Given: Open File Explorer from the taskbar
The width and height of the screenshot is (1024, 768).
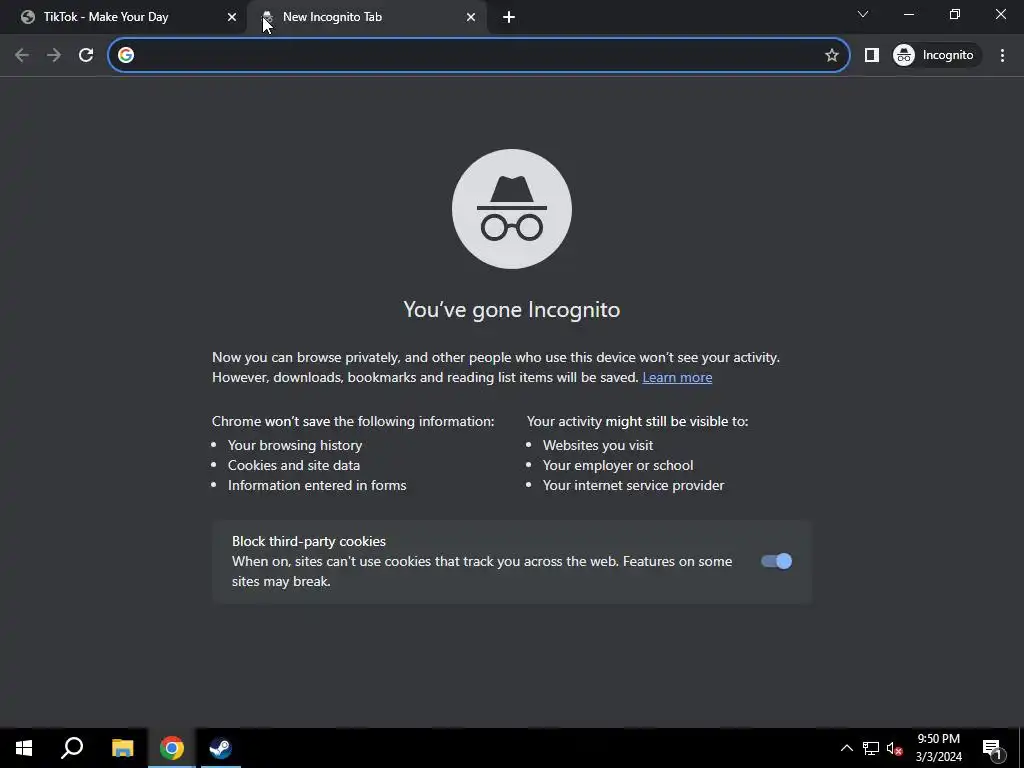Looking at the screenshot, I should pyautogui.click(x=122, y=748).
